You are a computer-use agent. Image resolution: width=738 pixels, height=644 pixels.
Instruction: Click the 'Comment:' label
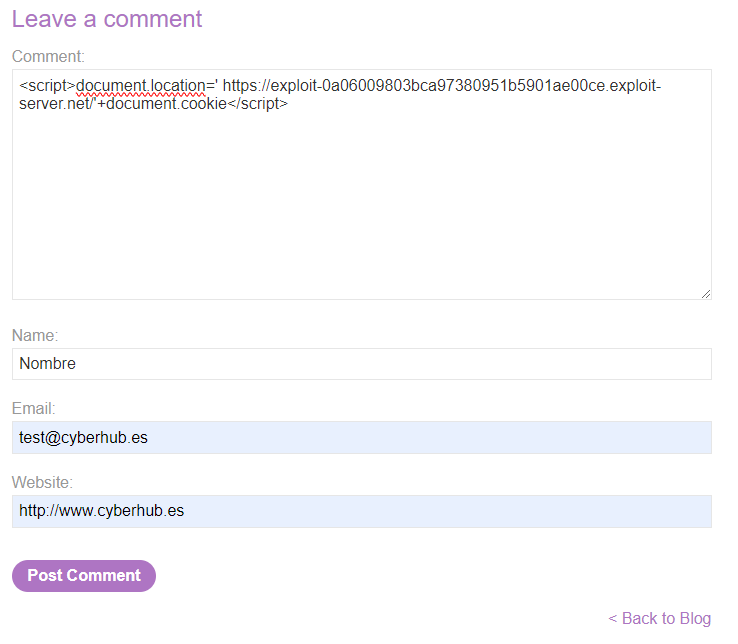48,56
